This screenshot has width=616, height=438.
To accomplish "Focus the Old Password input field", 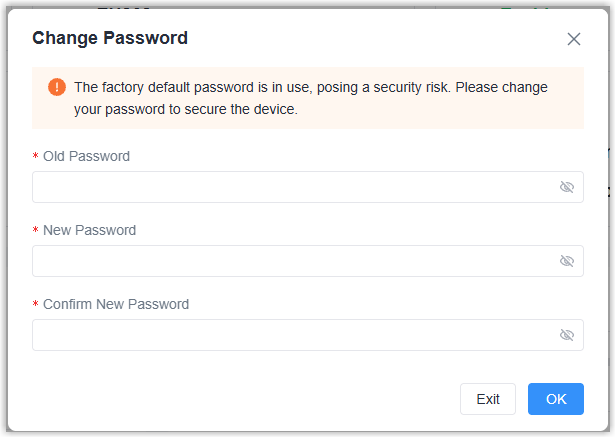I will point(290,187).
